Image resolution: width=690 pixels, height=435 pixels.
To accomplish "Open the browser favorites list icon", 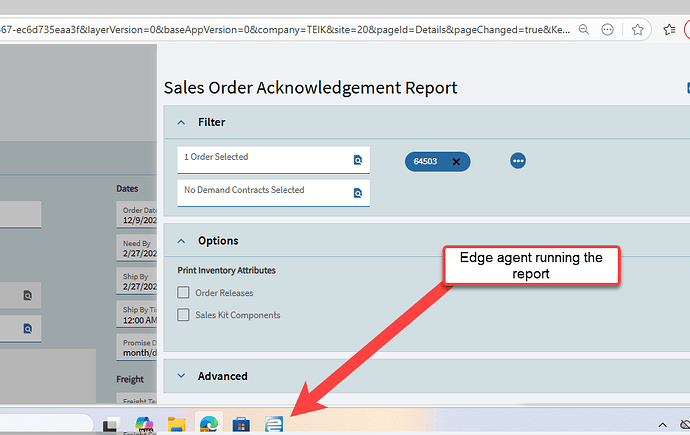I will [669, 29].
